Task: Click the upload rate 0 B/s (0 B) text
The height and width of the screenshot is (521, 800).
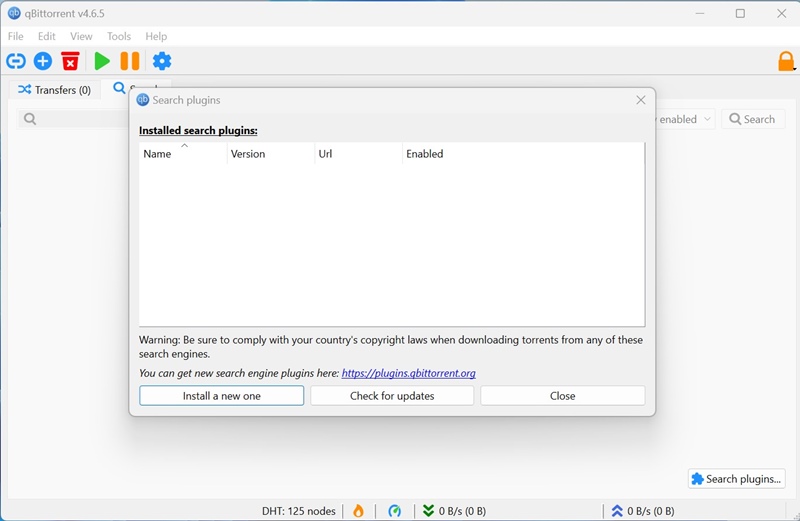Action: (x=651, y=511)
